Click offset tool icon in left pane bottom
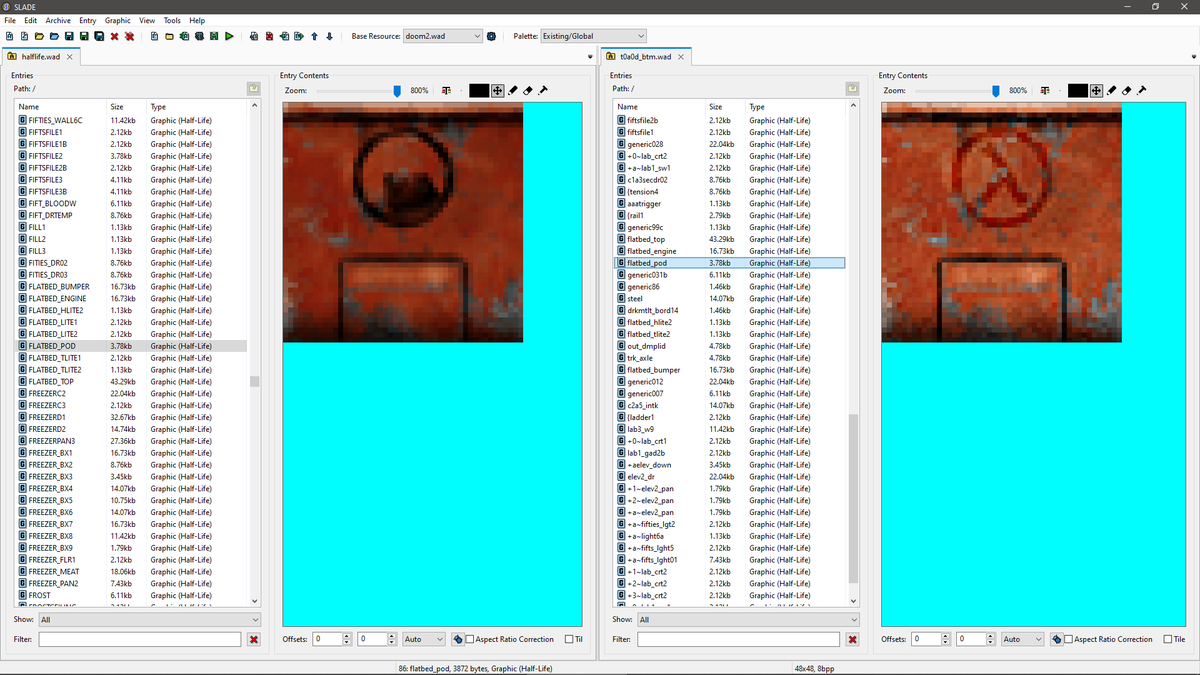 click(x=457, y=639)
